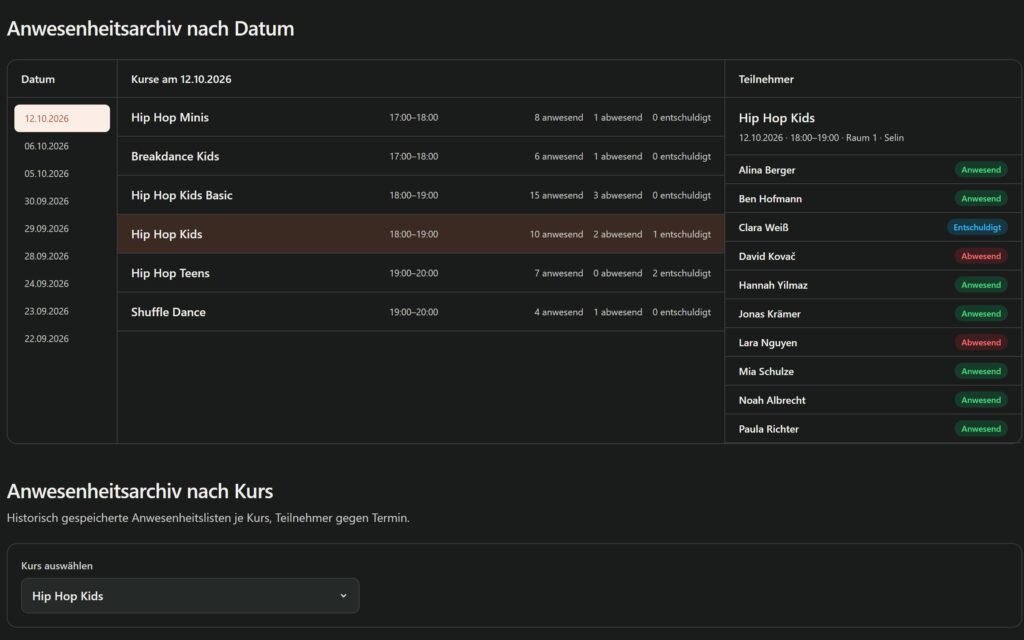Click 8 anwesend in Hip Hop Minis row
1024x640 pixels.
558,118
